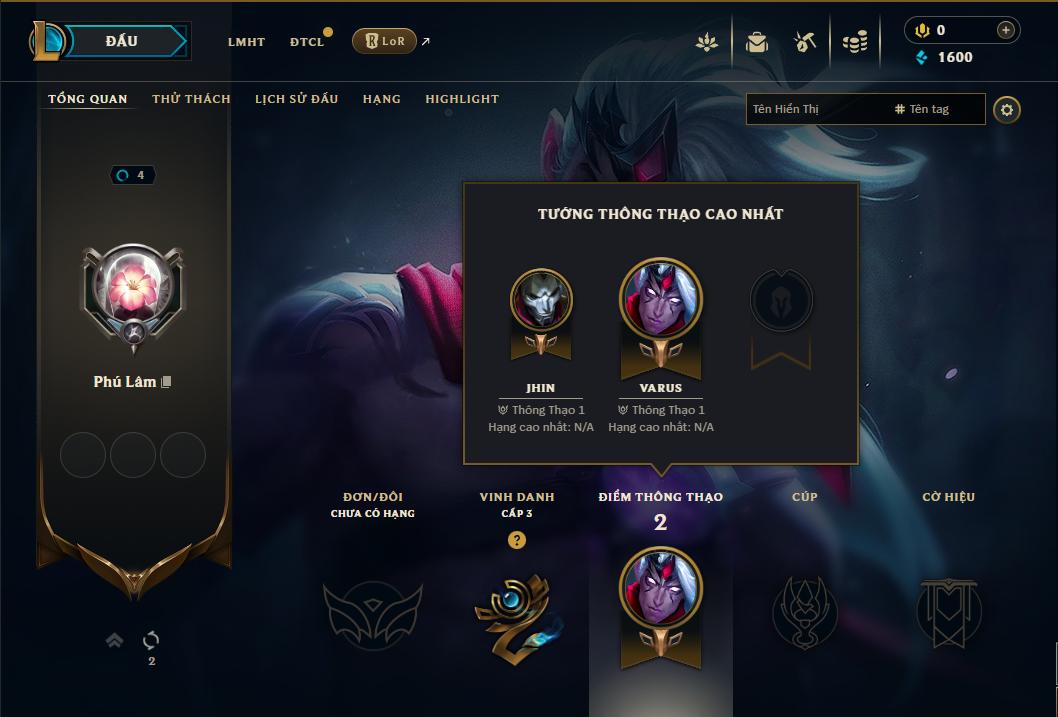Screen dimensions: 1058x717
Task: Click the CỜ HIỆU banner emblem
Action: coord(949,612)
